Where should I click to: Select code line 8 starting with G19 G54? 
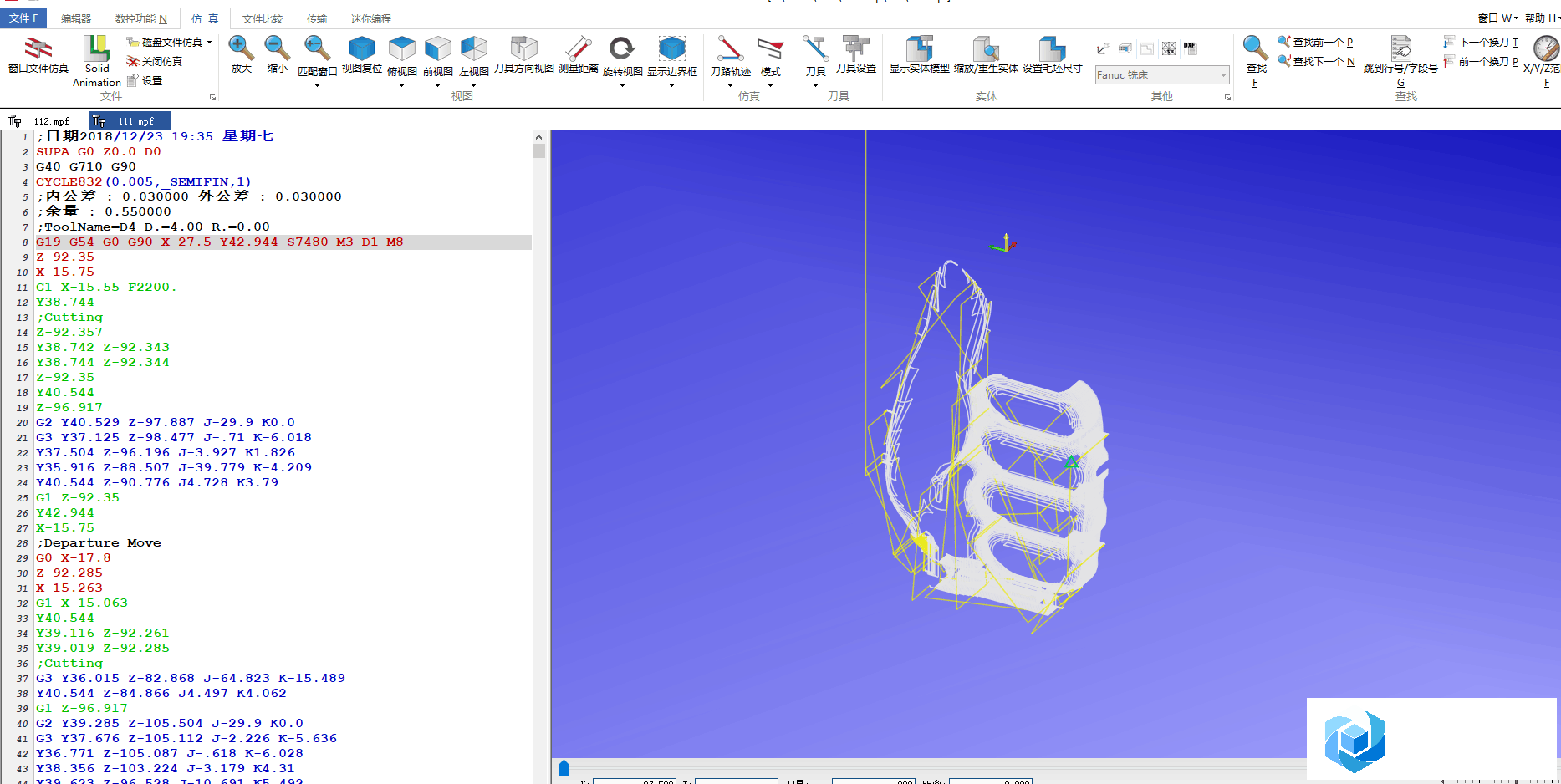pyautogui.click(x=283, y=242)
